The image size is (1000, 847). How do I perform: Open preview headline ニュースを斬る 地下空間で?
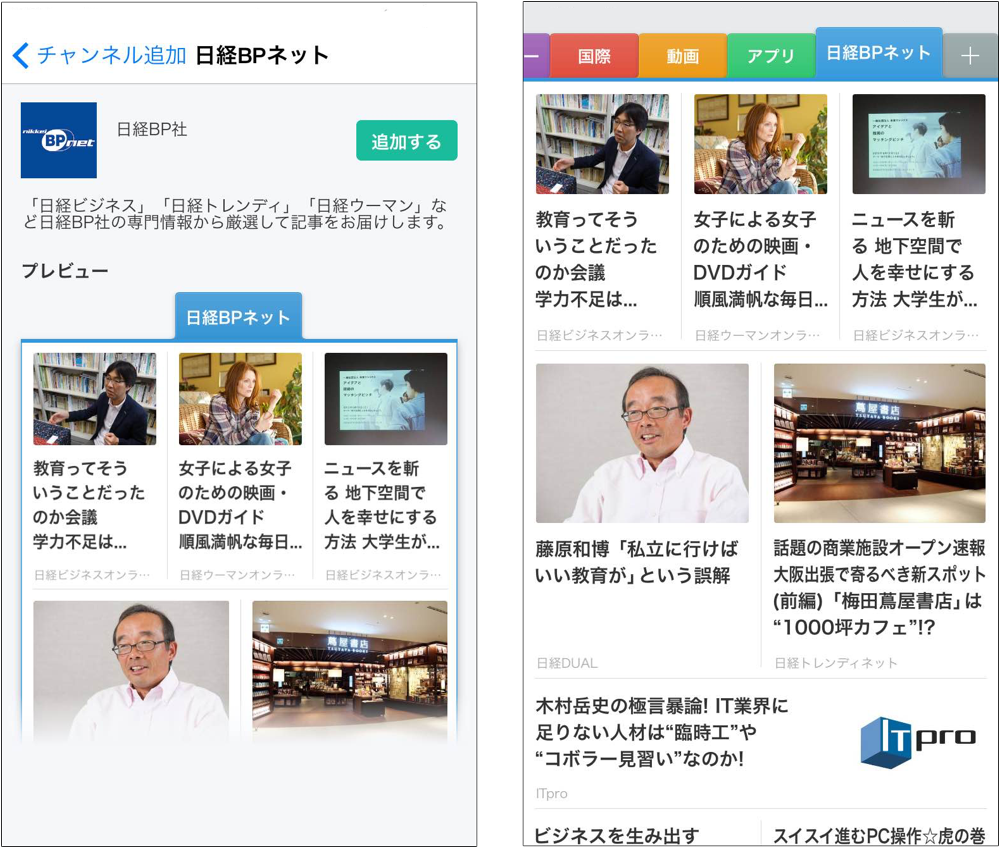(x=382, y=505)
